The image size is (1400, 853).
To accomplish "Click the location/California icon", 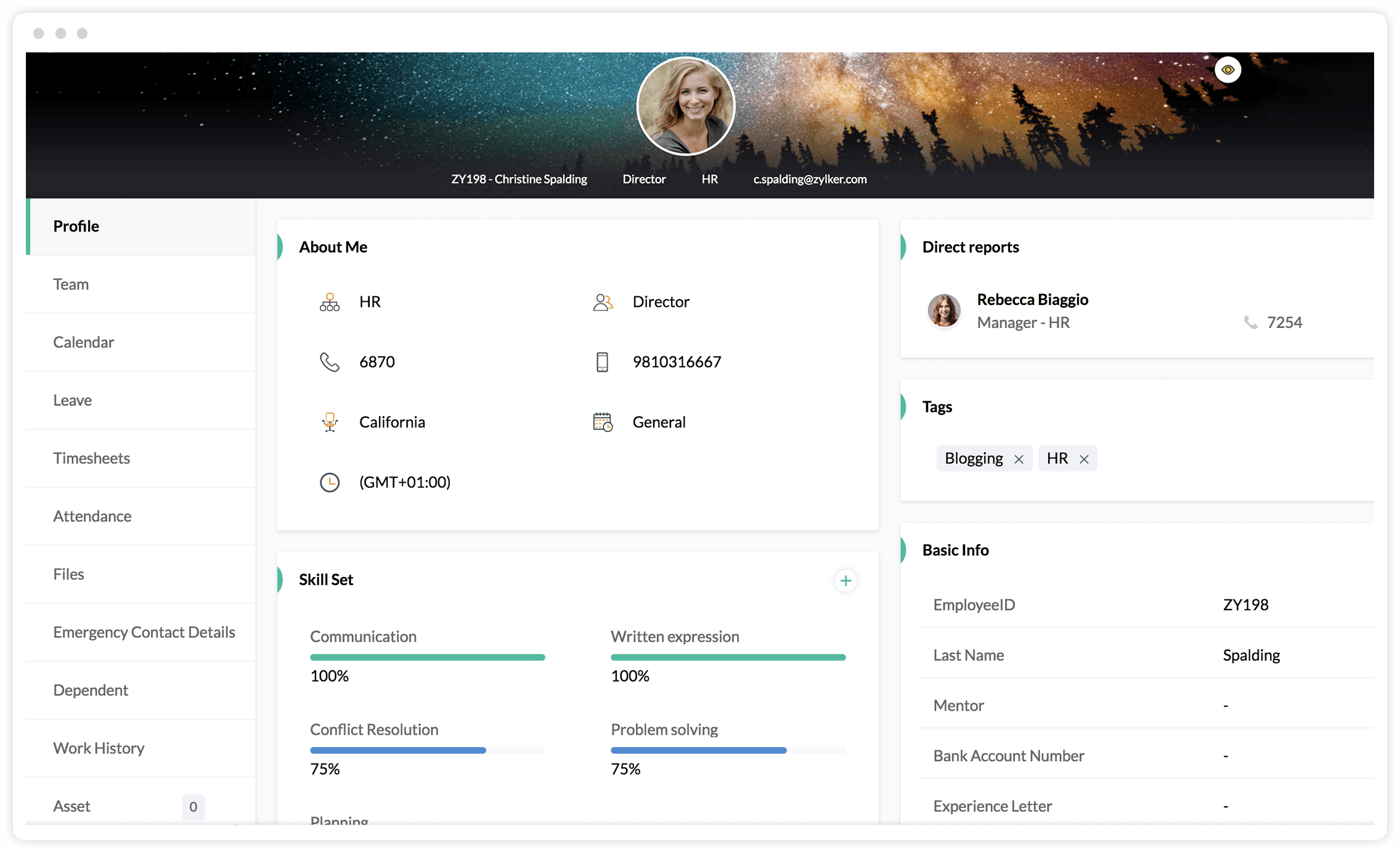I will click(x=330, y=421).
